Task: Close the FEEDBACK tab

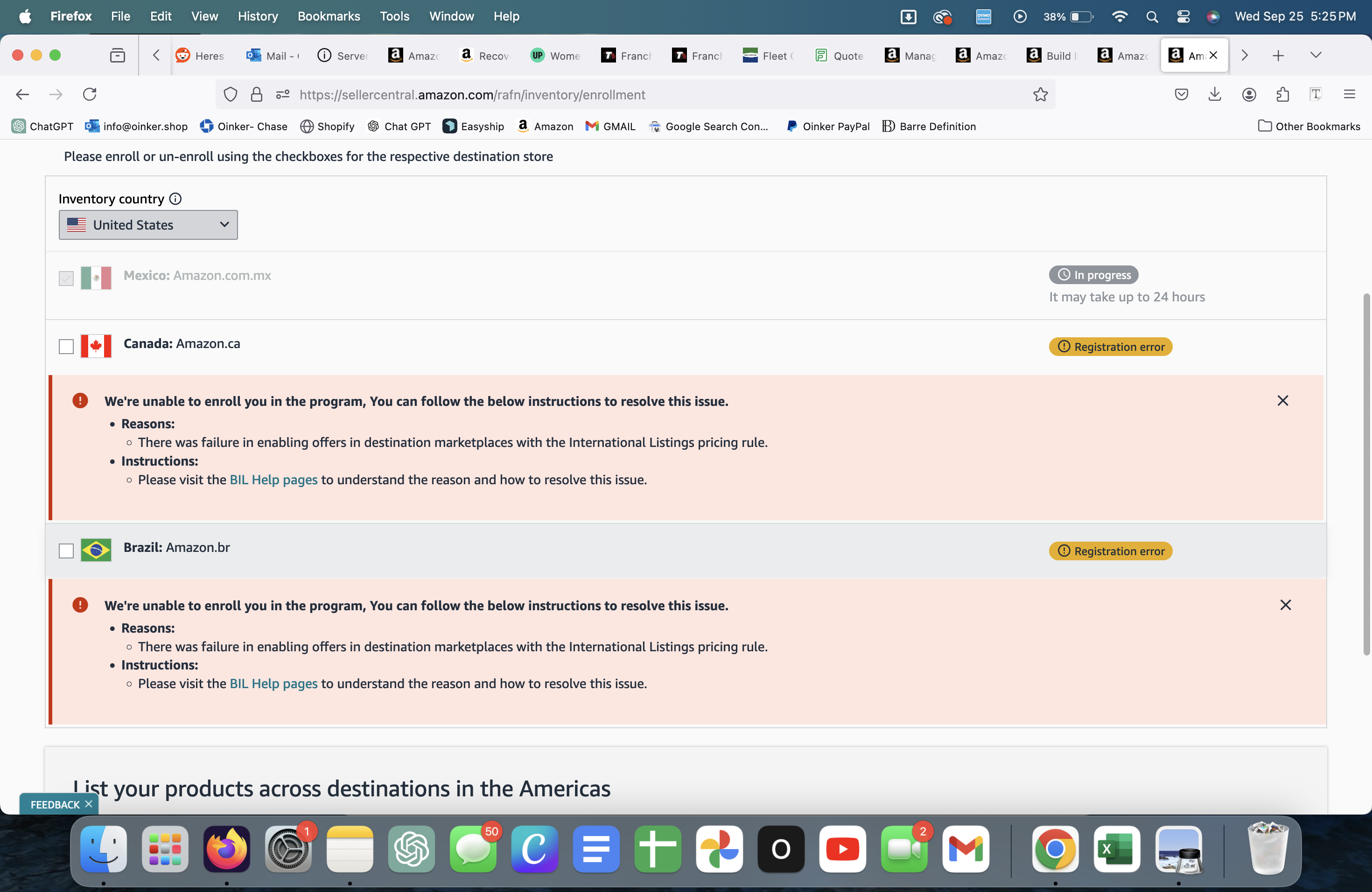Action: (88, 804)
